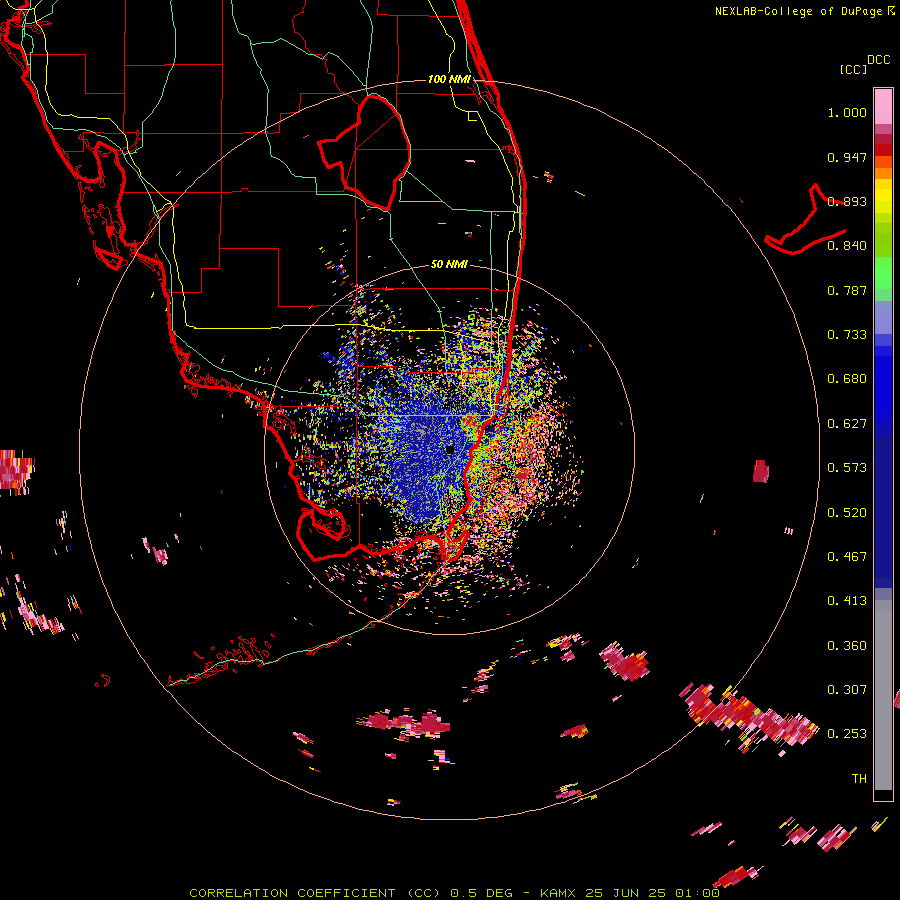Click the black KAMX radar site dot

point(450,449)
